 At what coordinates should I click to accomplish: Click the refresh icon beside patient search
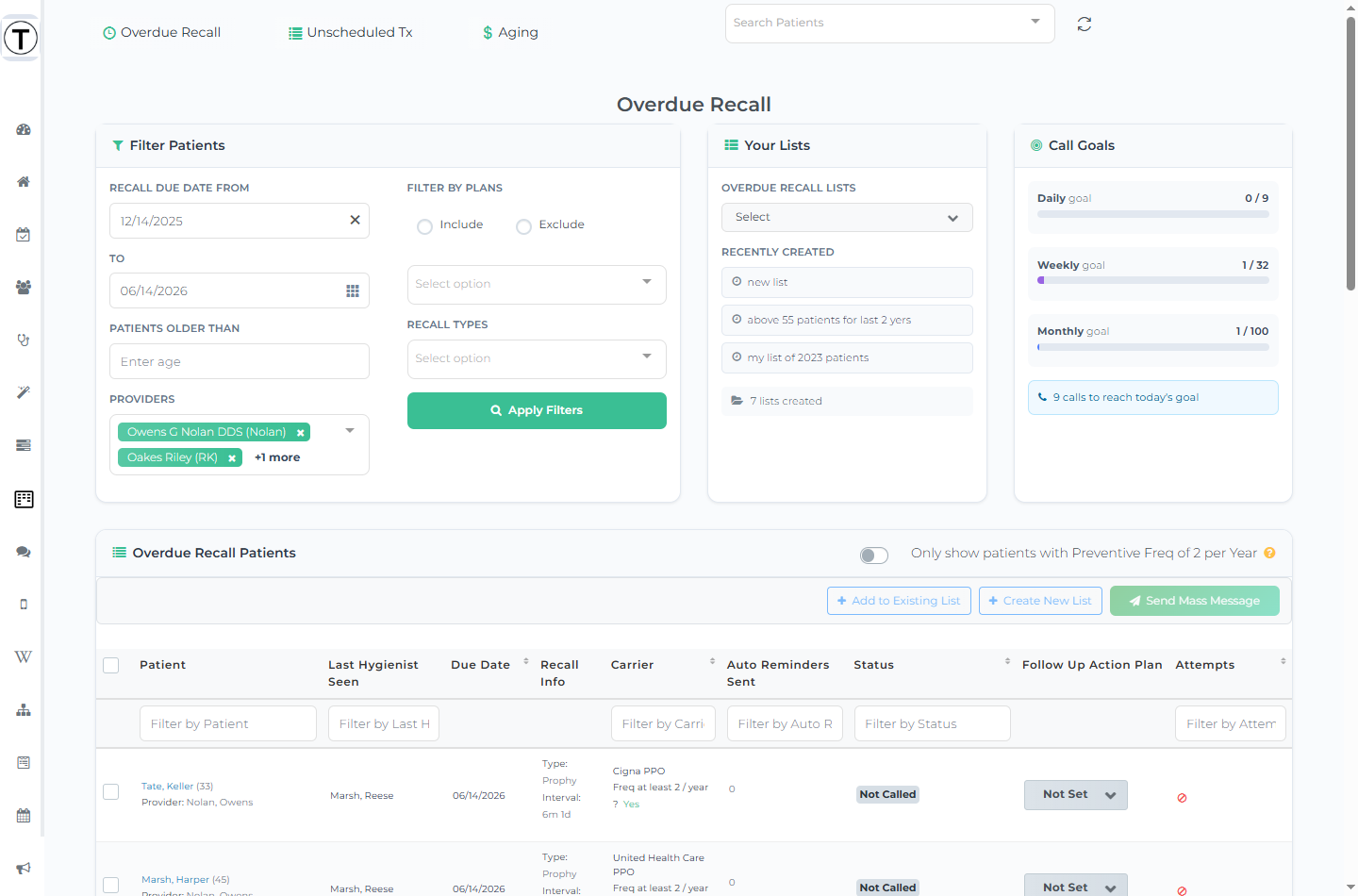[1085, 24]
